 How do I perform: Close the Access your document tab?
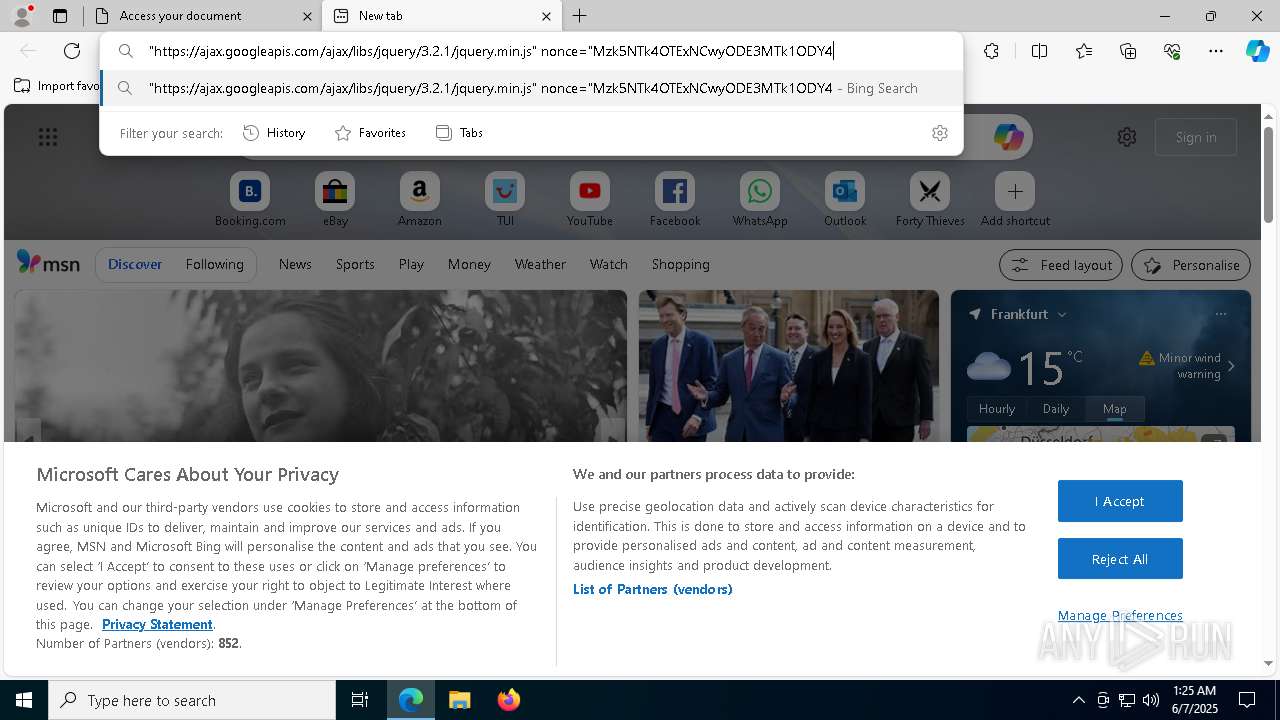point(307,16)
